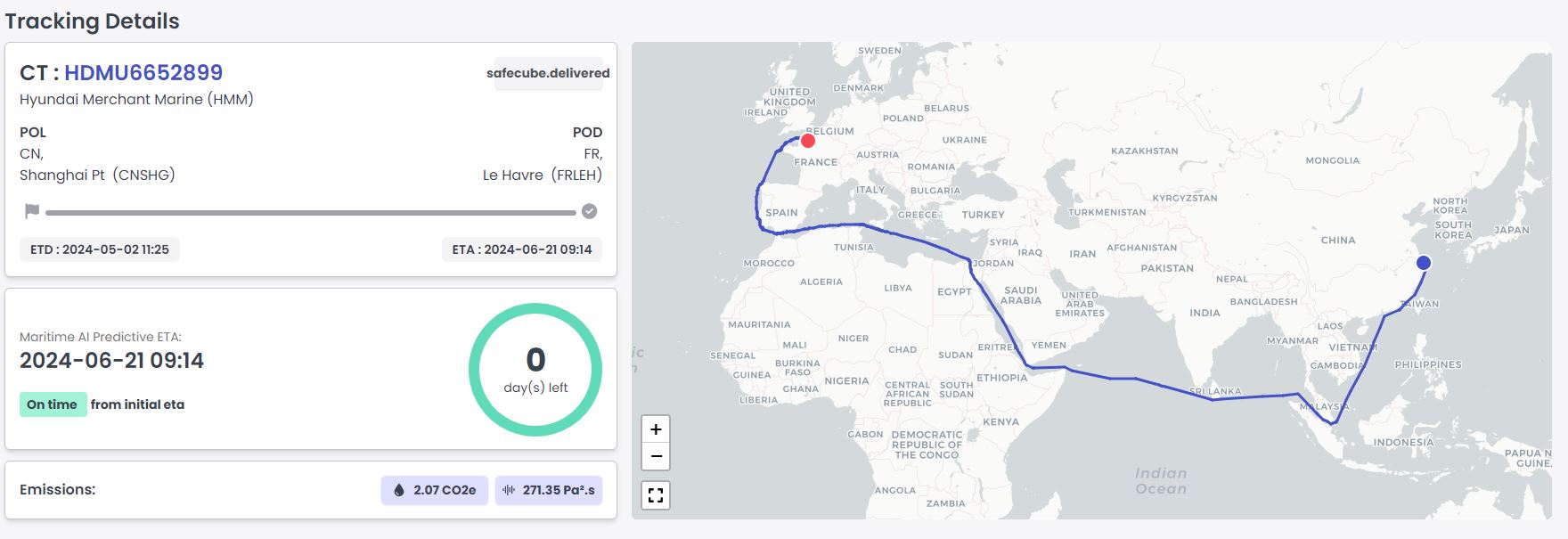Select the waveform icon next to 271.35 Pa².s
Viewport: 1568px width, 539px height.
pos(506,490)
